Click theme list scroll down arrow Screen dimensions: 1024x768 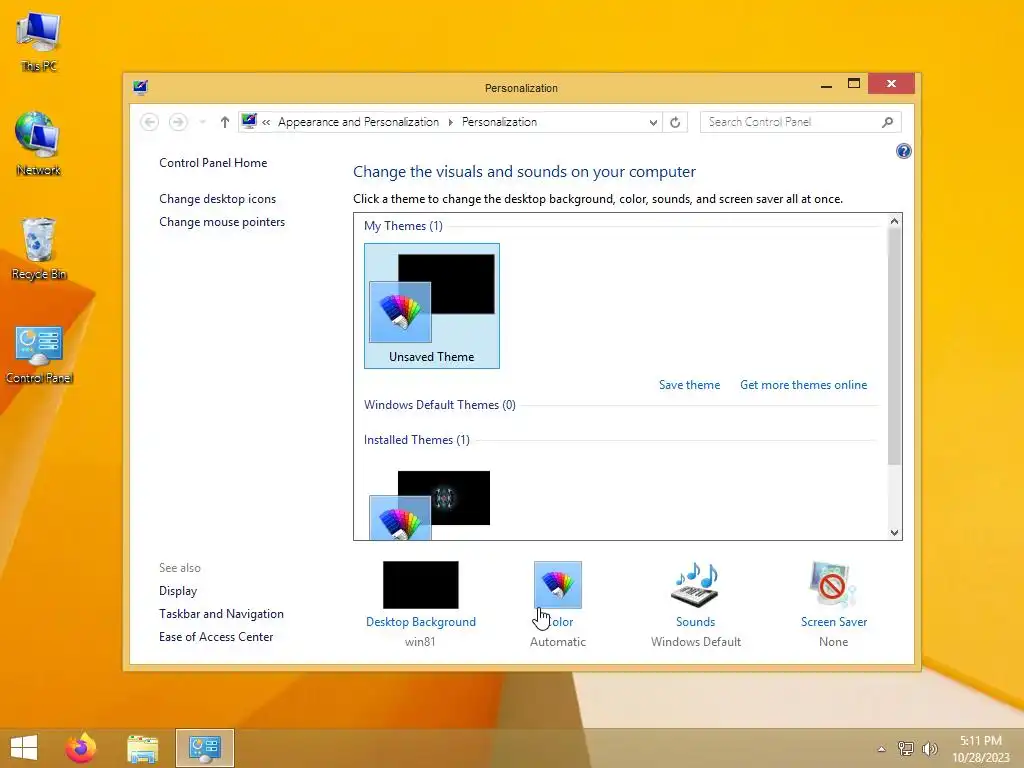(895, 532)
